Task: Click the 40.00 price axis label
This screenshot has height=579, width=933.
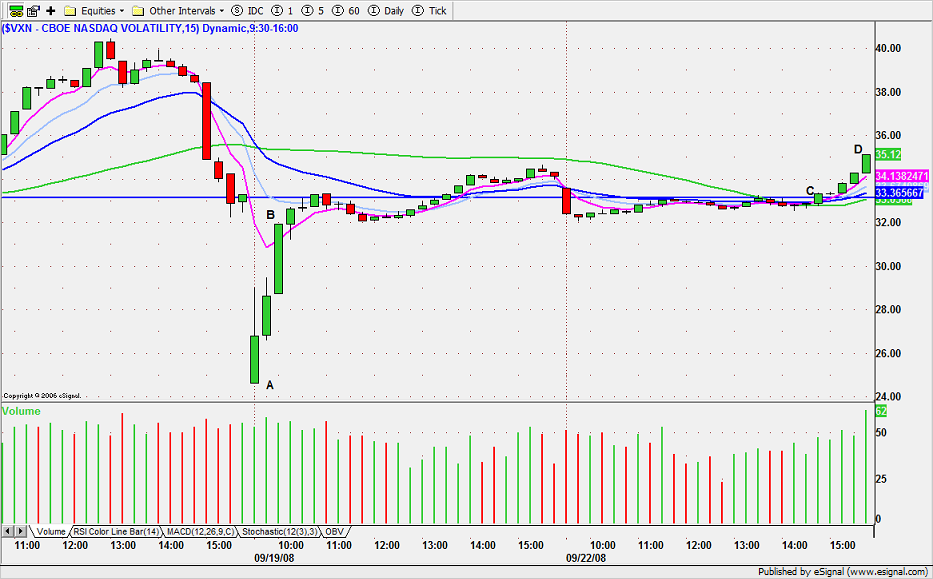Action: coord(888,48)
